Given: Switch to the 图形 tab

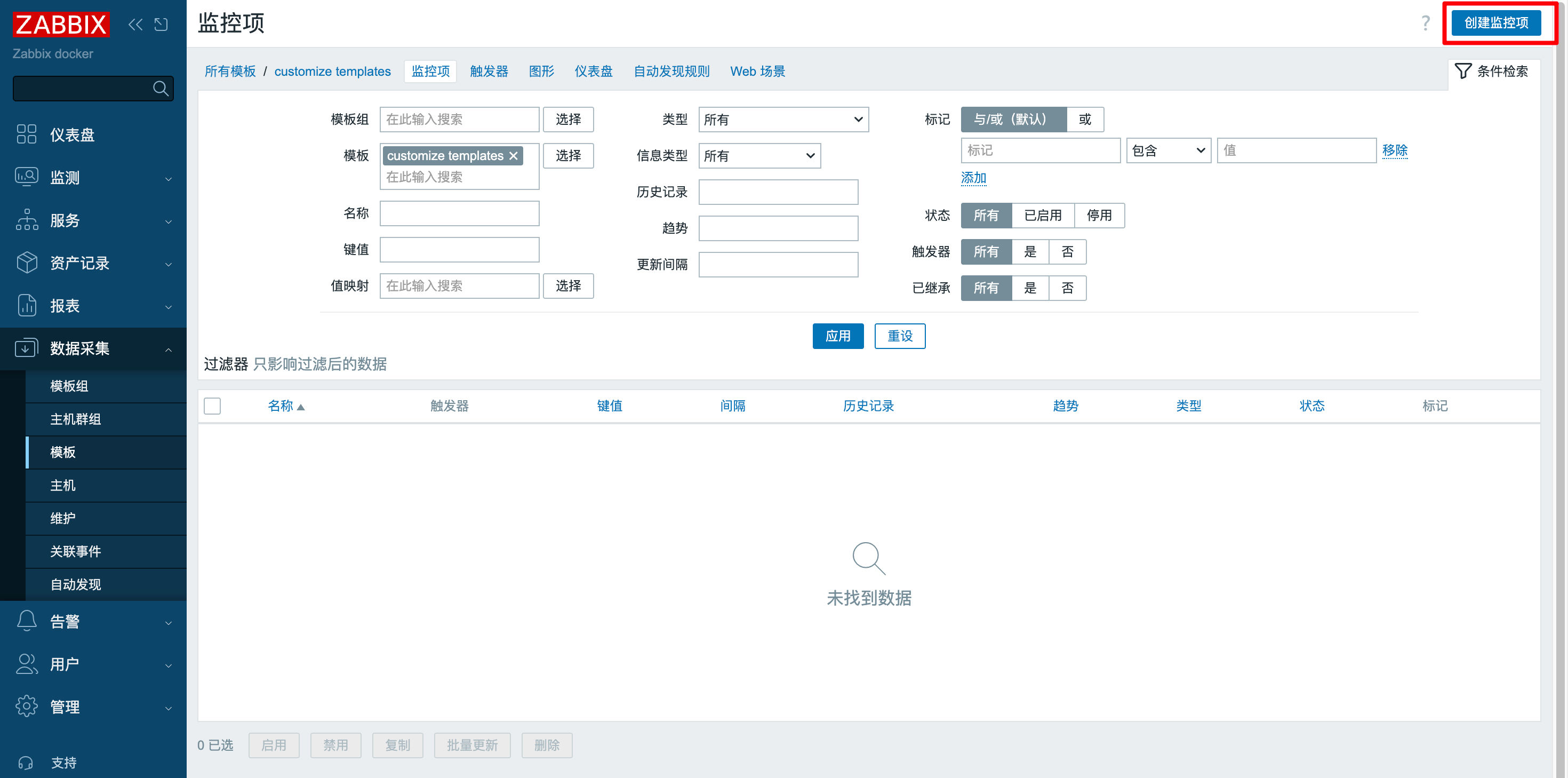Looking at the screenshot, I should 541,72.
